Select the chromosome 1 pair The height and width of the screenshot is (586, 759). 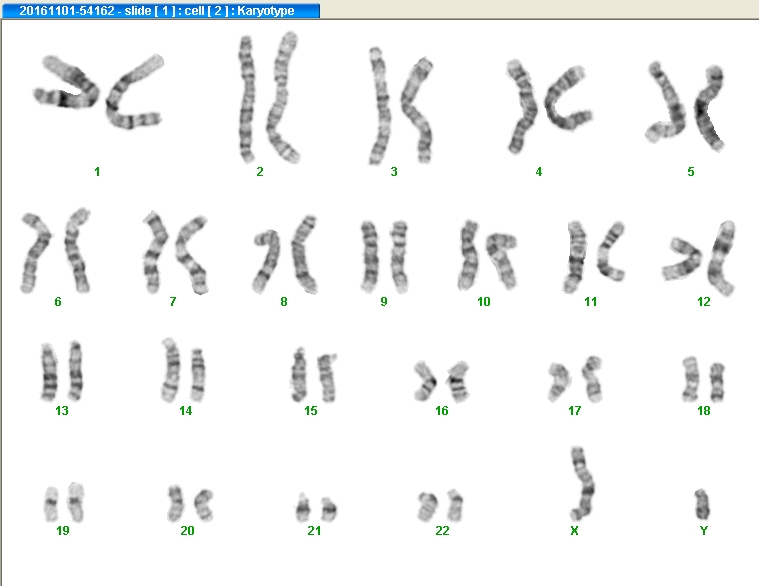99,91
